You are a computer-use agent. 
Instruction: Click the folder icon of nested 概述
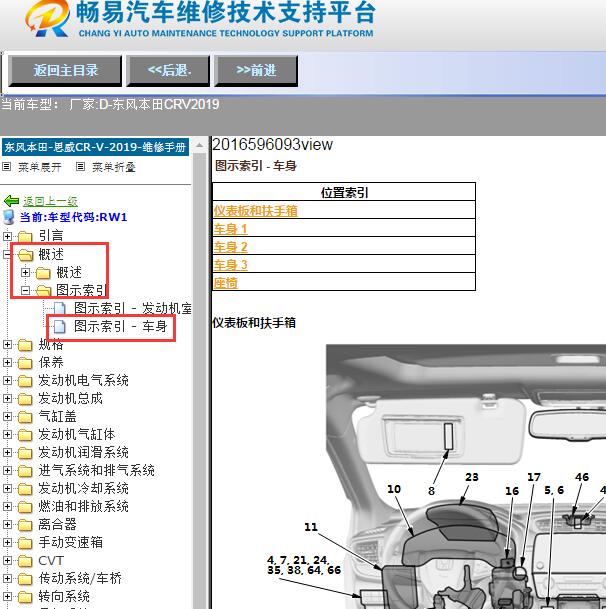43,273
